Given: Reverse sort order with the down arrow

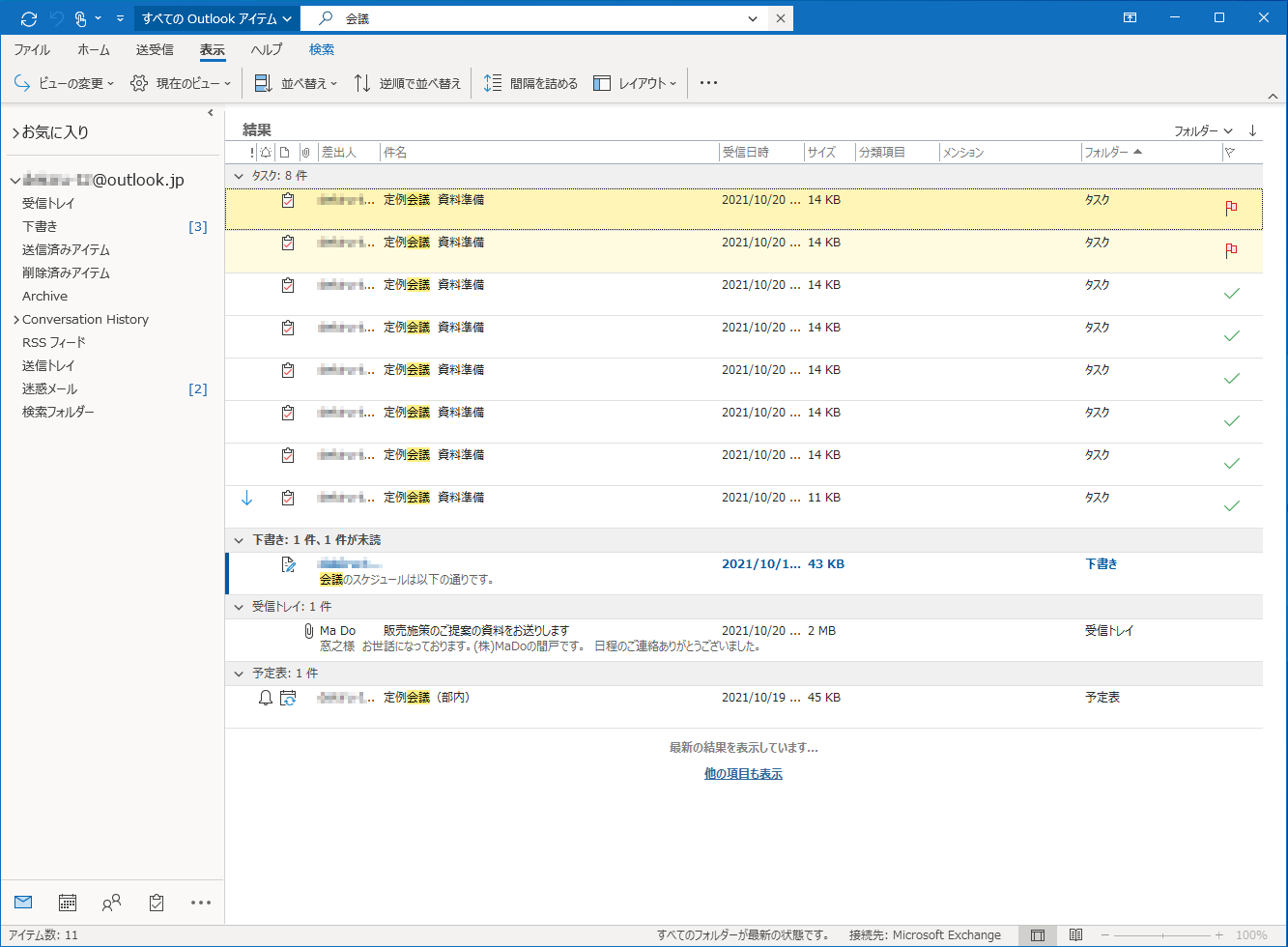Looking at the screenshot, I should click(x=1252, y=130).
